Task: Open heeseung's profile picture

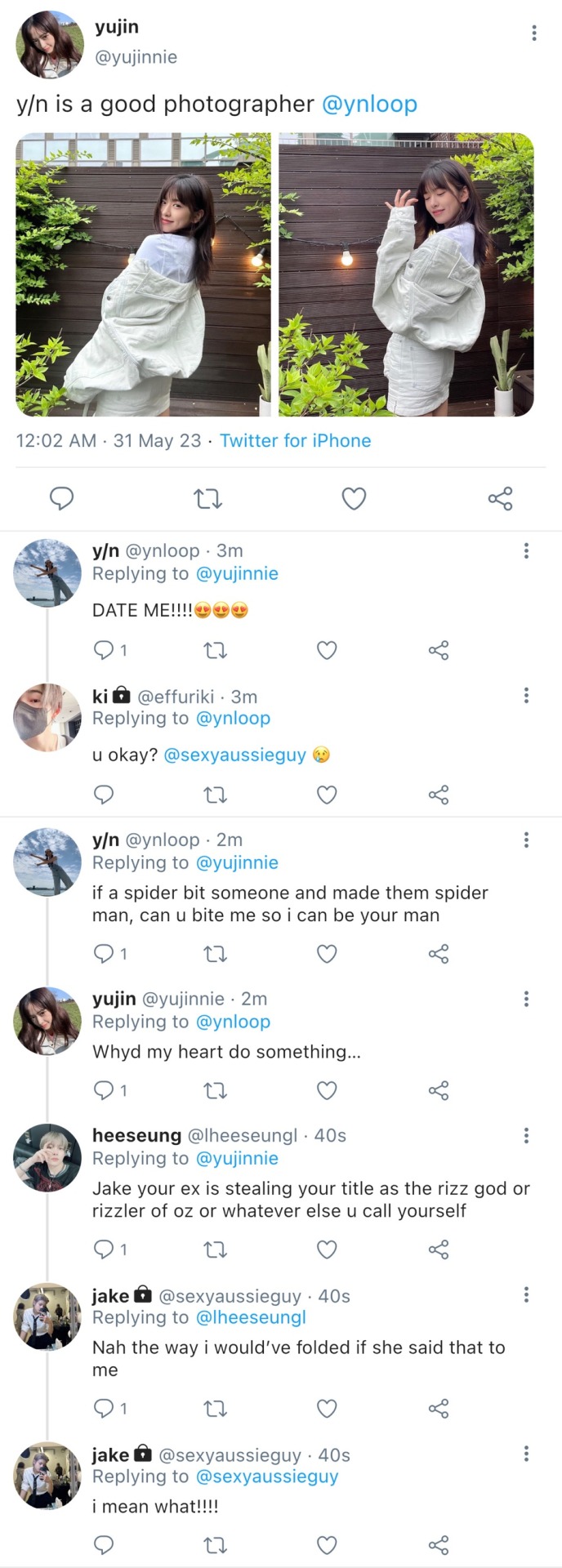Action: pos(47,1157)
